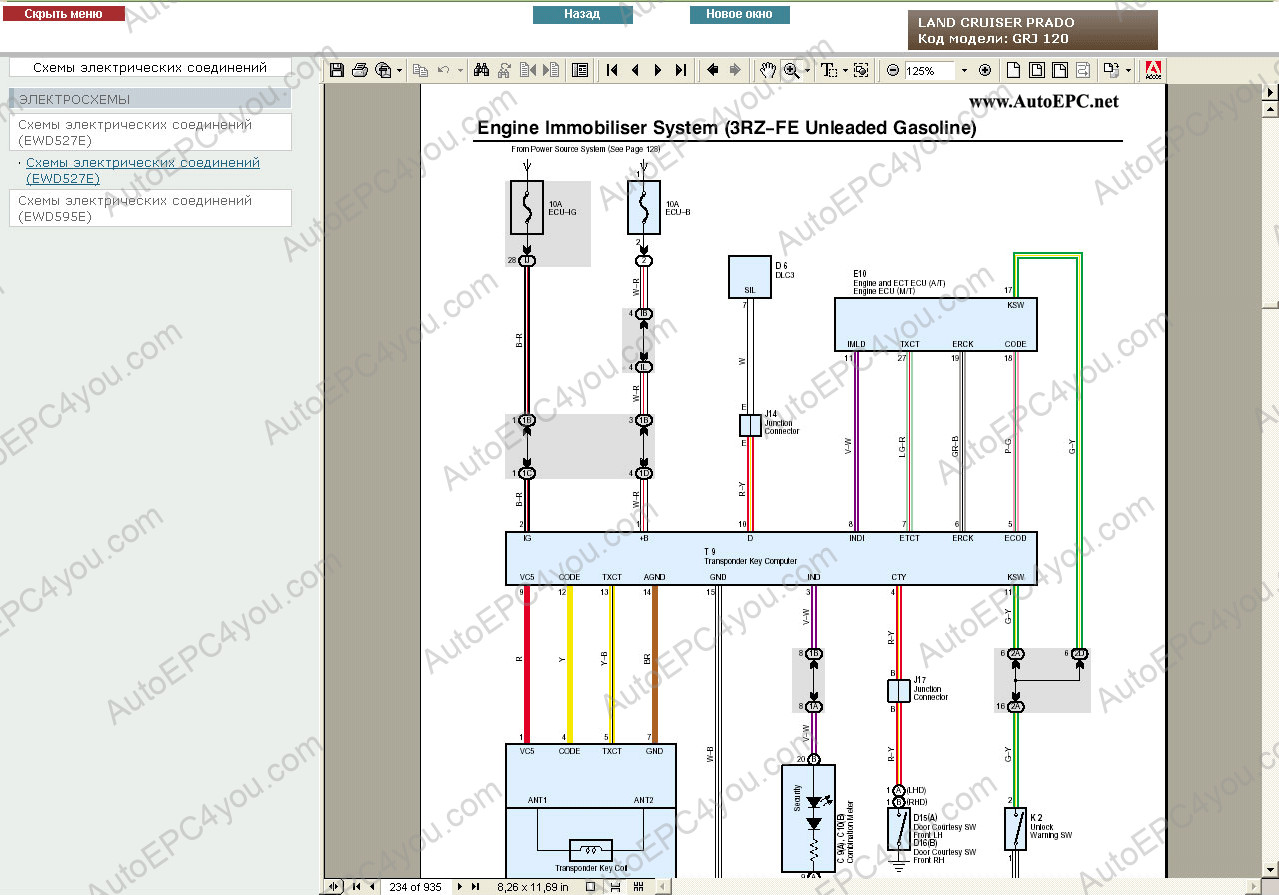
Task: Click the zoom out minus button
Action: 893,70
